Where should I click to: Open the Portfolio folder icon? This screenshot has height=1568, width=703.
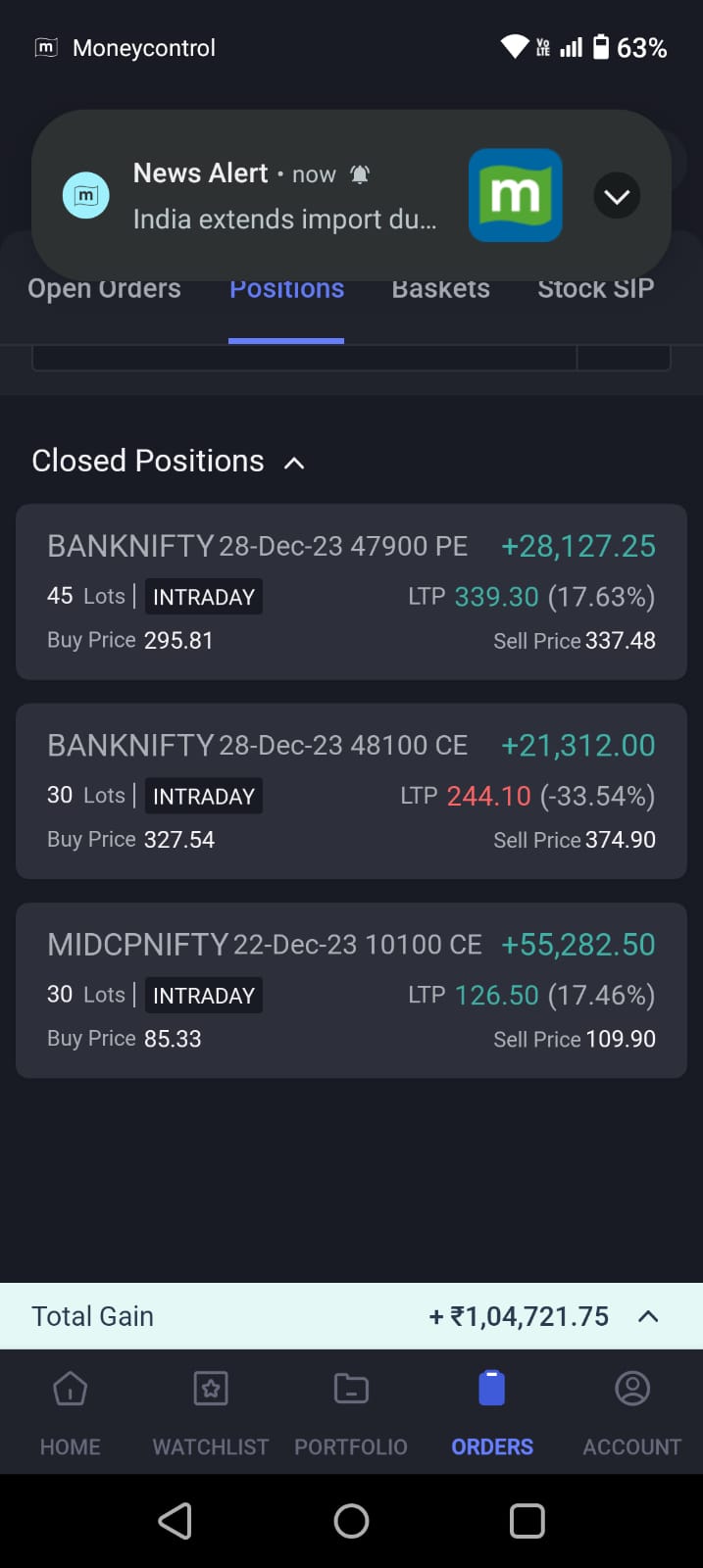point(351,1389)
